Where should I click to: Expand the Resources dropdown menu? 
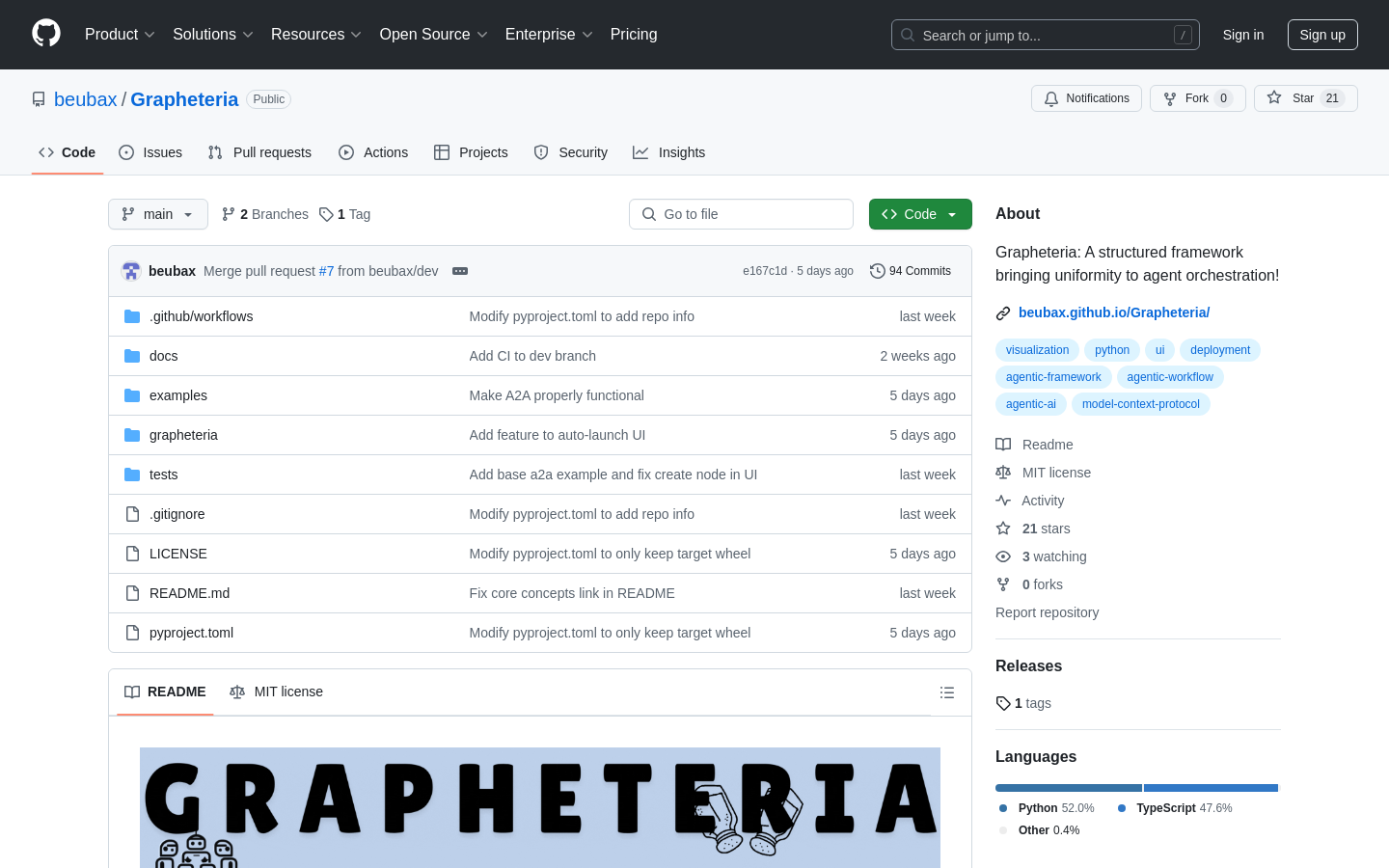(316, 35)
